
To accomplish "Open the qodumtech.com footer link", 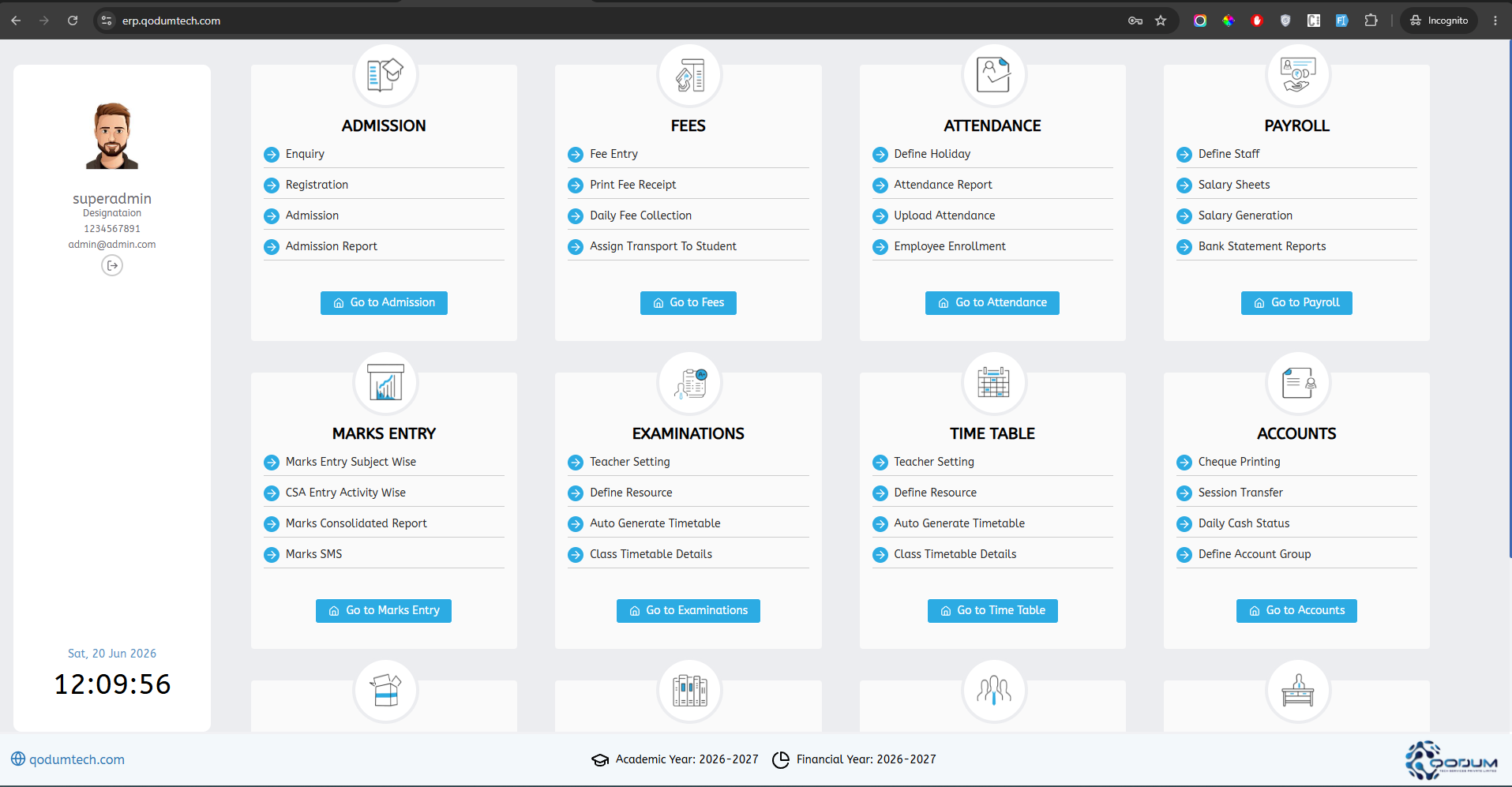I will point(77,759).
